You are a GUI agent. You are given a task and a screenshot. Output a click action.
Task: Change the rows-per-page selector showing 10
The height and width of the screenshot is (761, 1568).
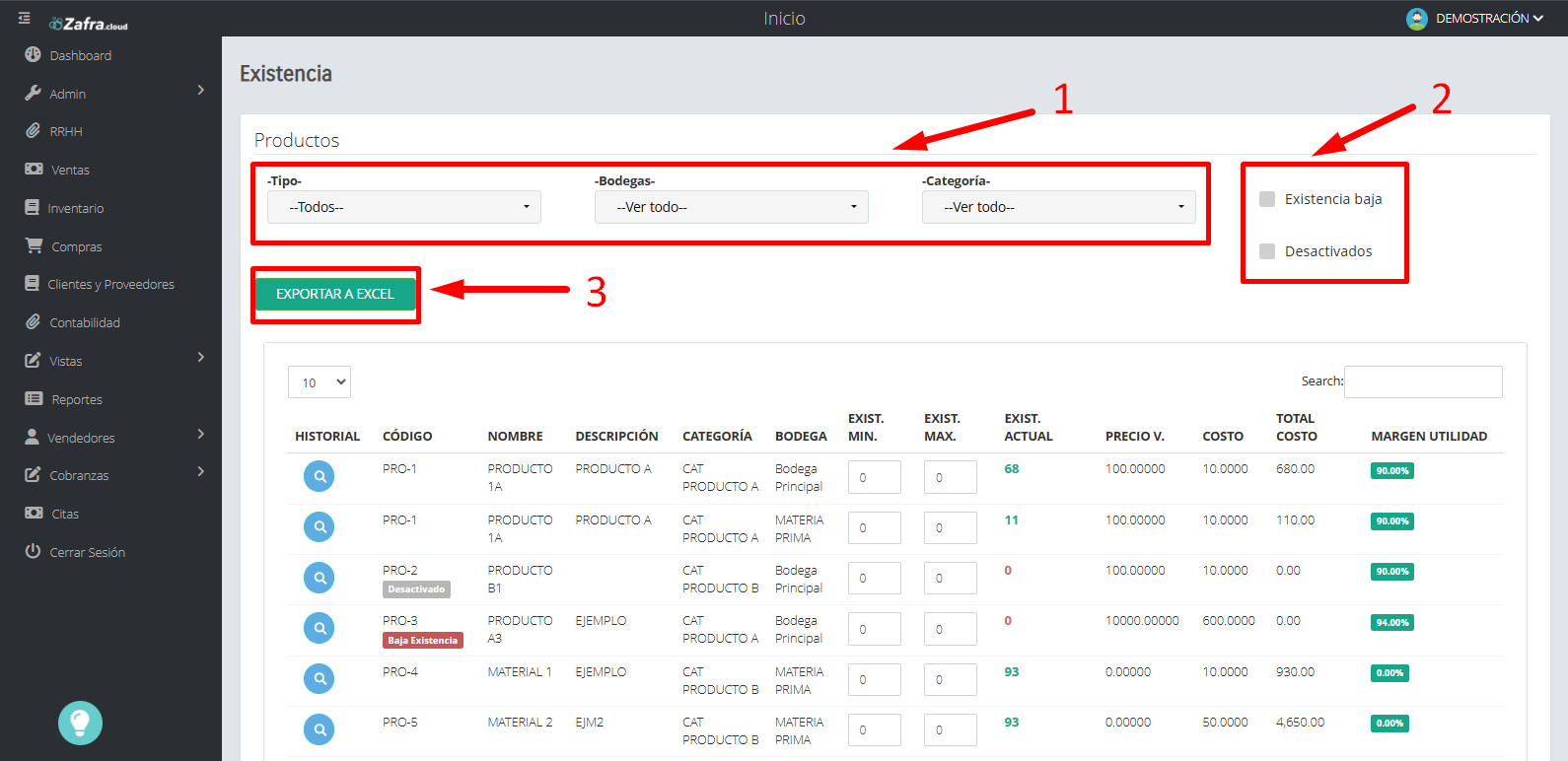point(320,382)
